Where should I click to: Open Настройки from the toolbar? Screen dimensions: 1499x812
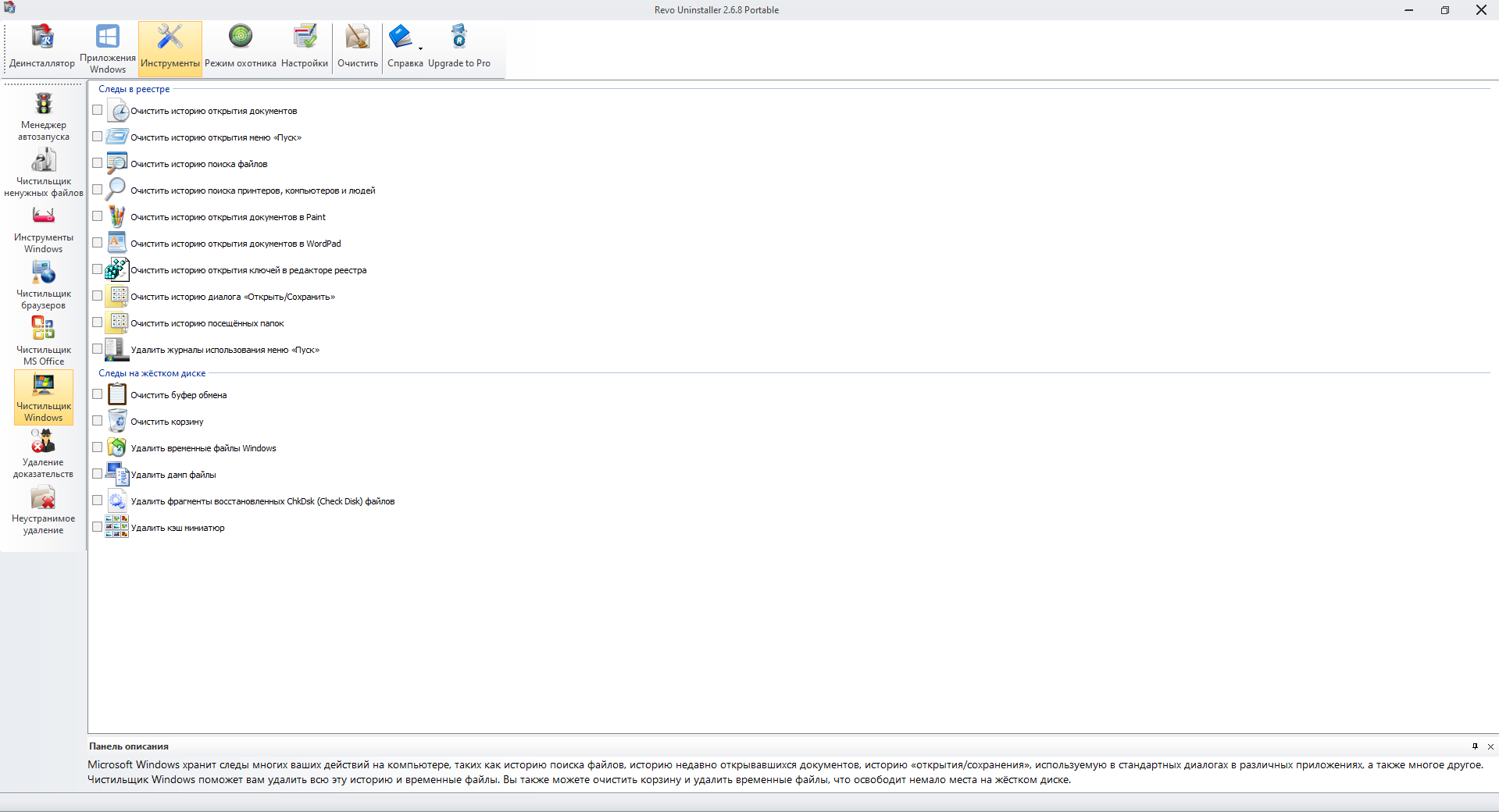point(304,48)
